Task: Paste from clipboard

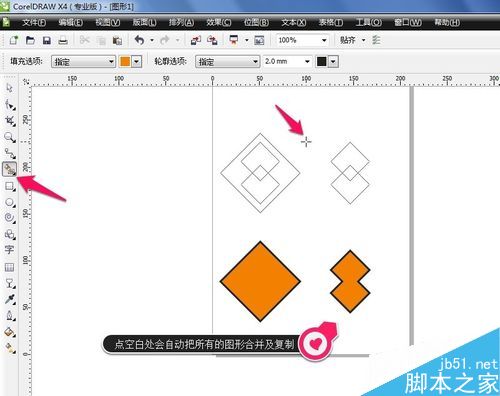Action: (117, 40)
